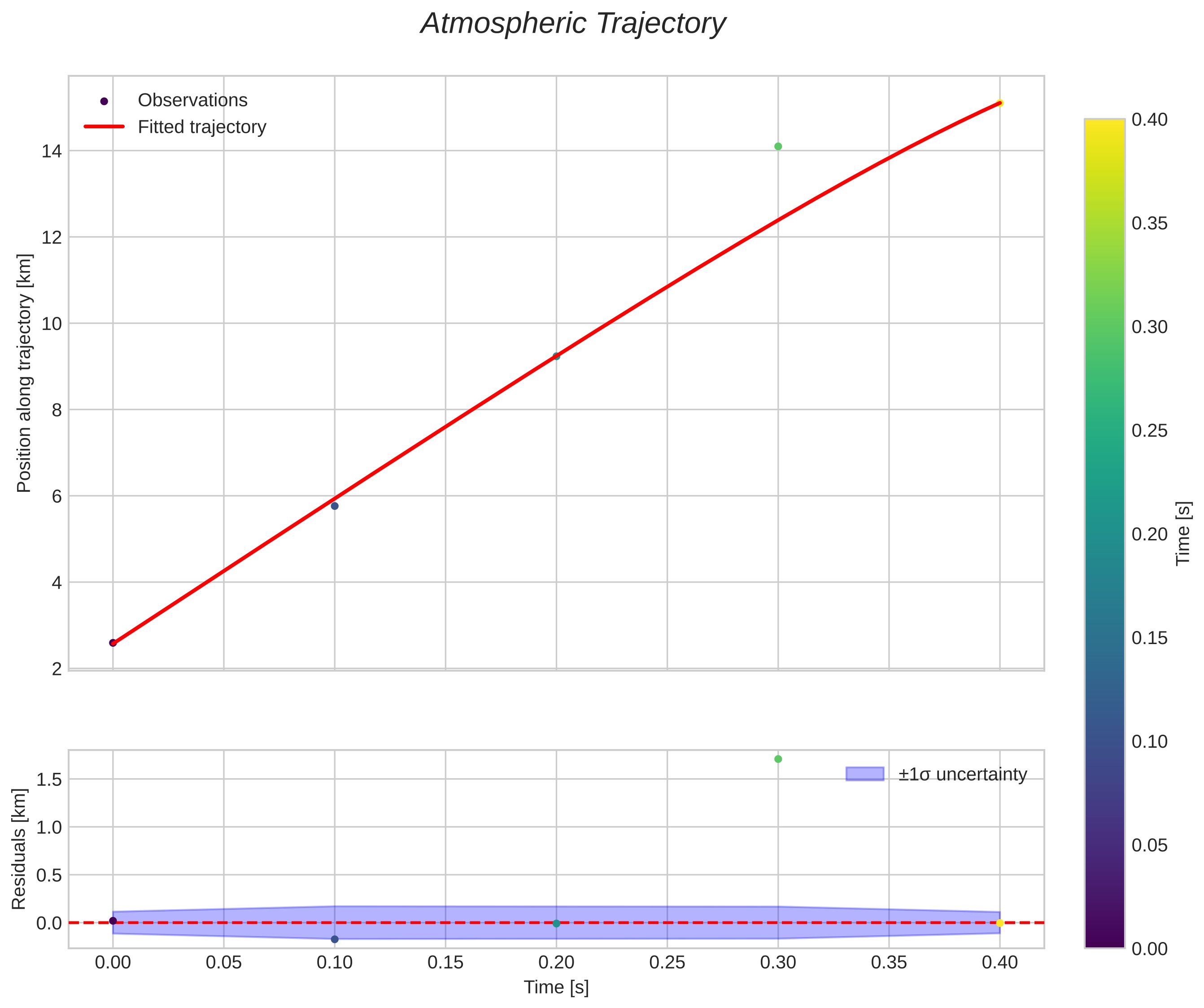This screenshot has width=1204, height=1008.
Task: Click the Atmospheric Trajectory plot title
Action: tap(573, 24)
